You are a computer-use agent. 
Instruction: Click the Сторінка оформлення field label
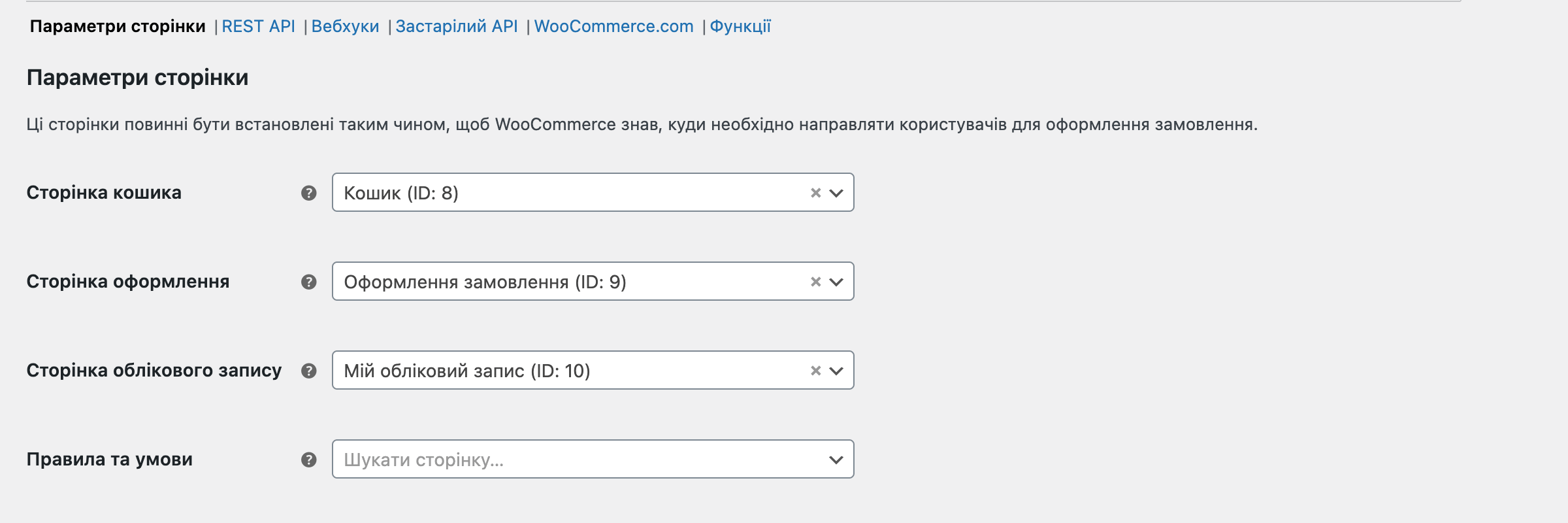(128, 282)
